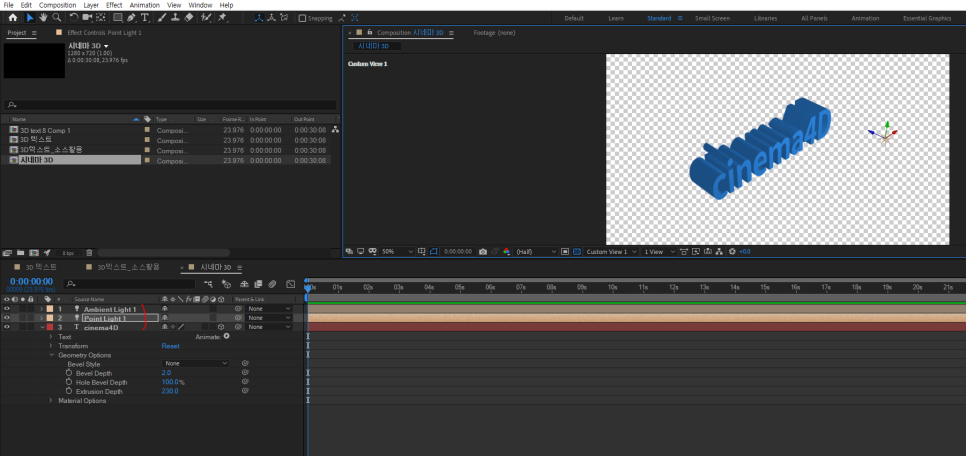Collapse the Geometry Options group
Viewport: 966px width, 456px height.
51,355
